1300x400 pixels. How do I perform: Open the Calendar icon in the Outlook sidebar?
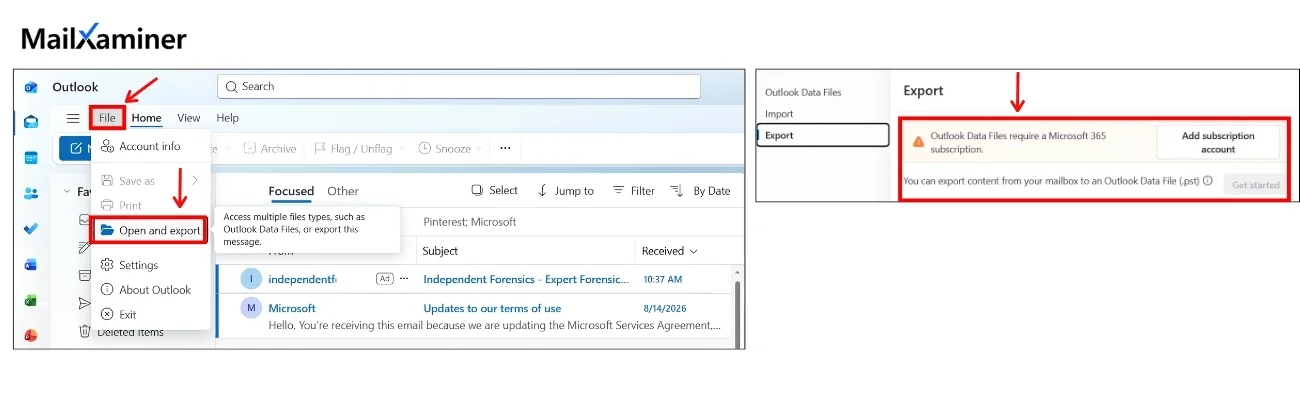pos(32,158)
